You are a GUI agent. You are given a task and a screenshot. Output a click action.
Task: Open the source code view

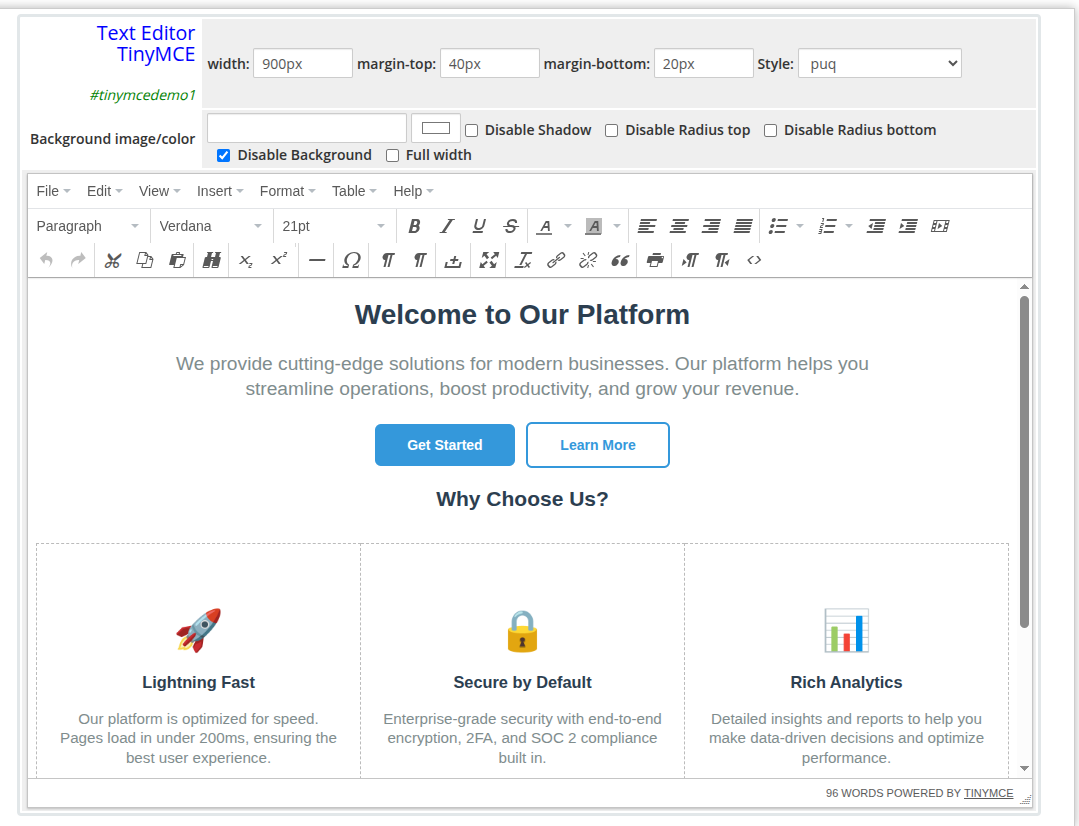(753, 260)
